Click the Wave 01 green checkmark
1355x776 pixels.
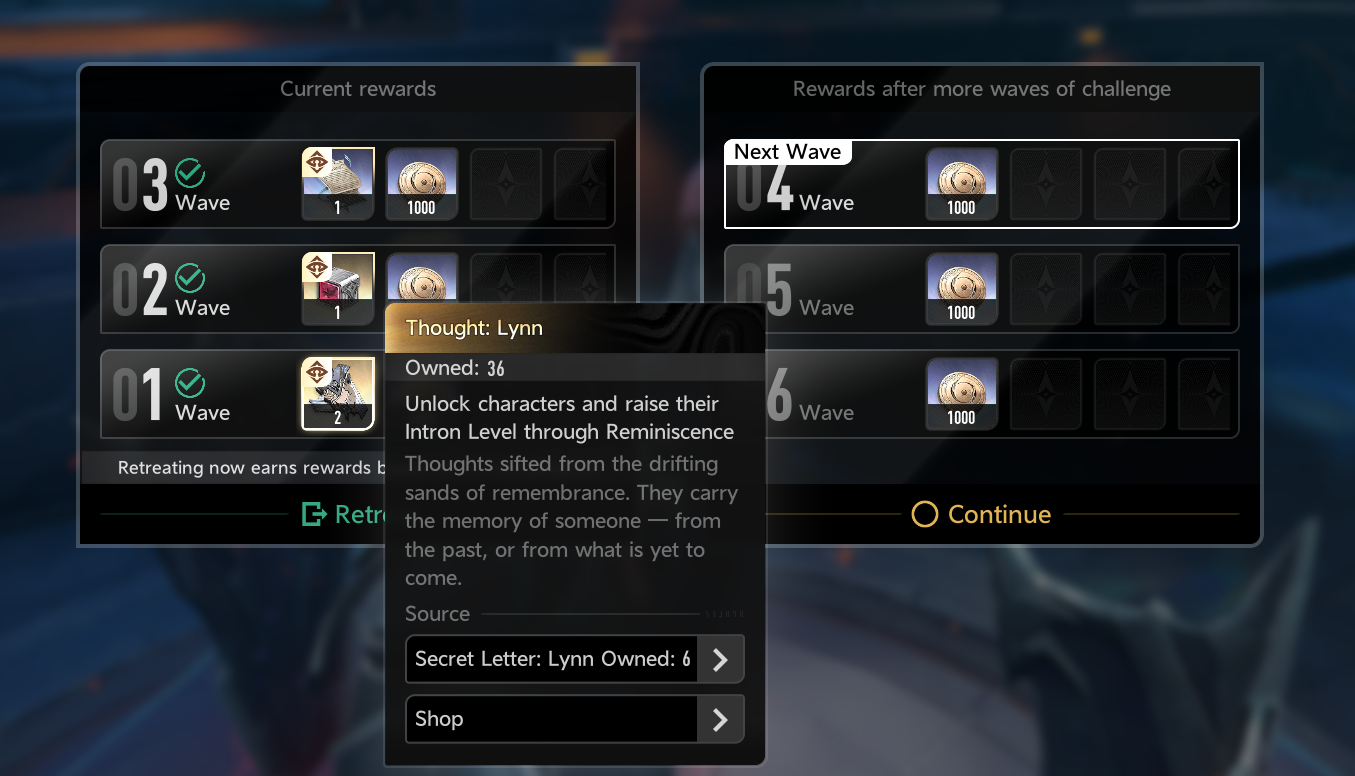(190, 383)
